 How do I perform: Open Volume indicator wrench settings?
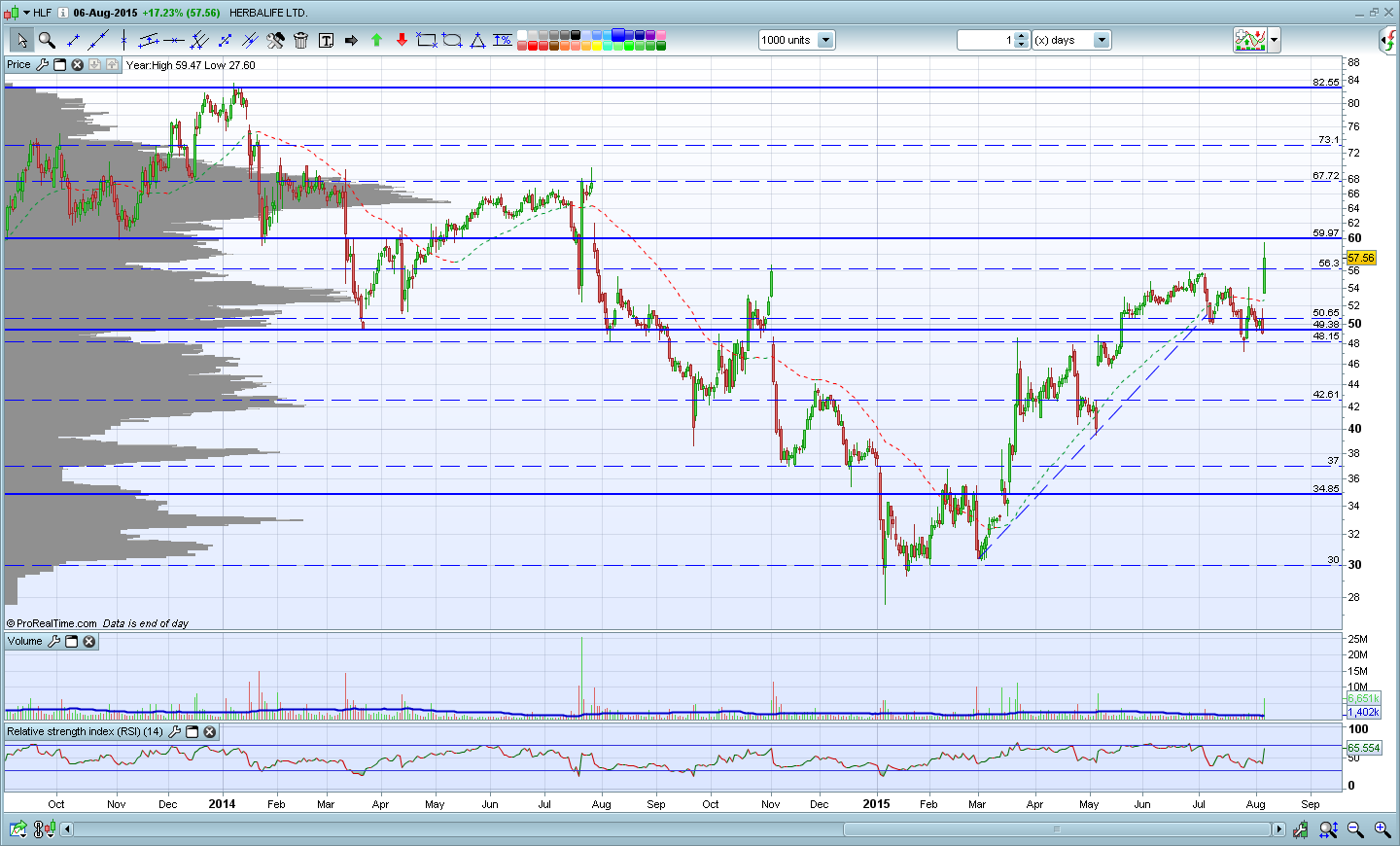[53, 642]
